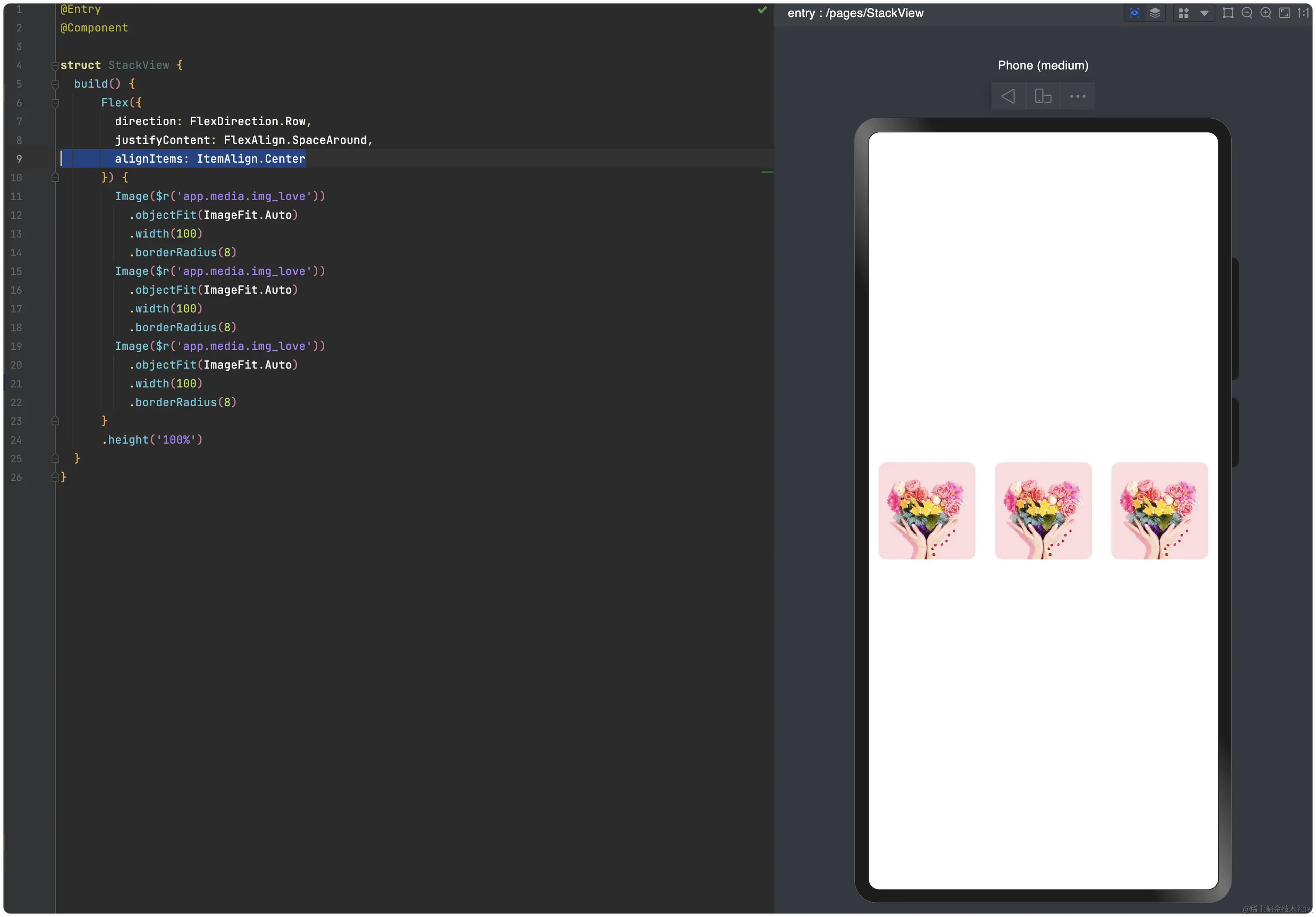The width and height of the screenshot is (1316, 917).
Task: Click the multi-device grid preview icon
Action: pos(1183,13)
